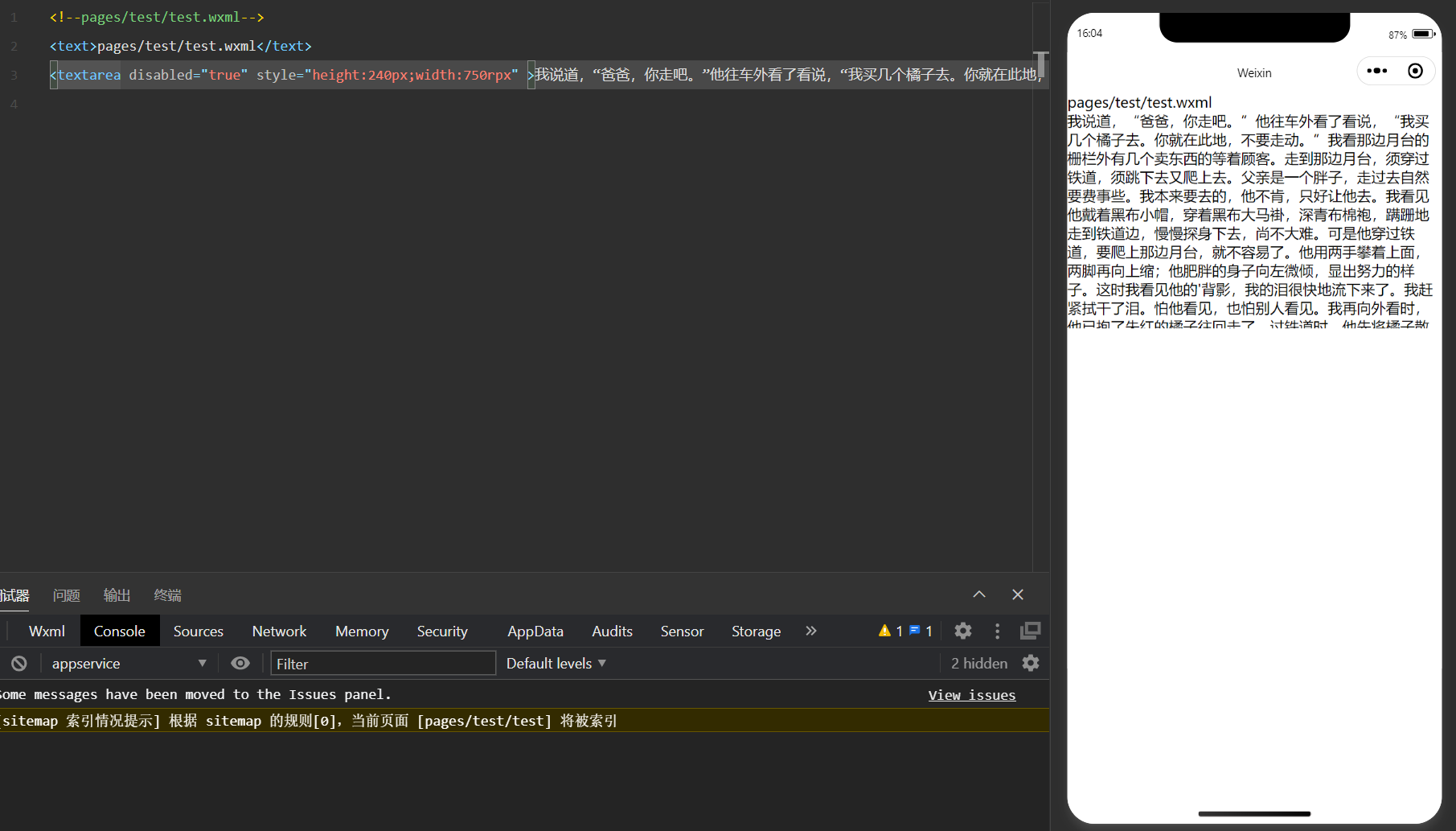Switch to the Console tab
The width and height of the screenshot is (1456, 831).
click(x=120, y=631)
